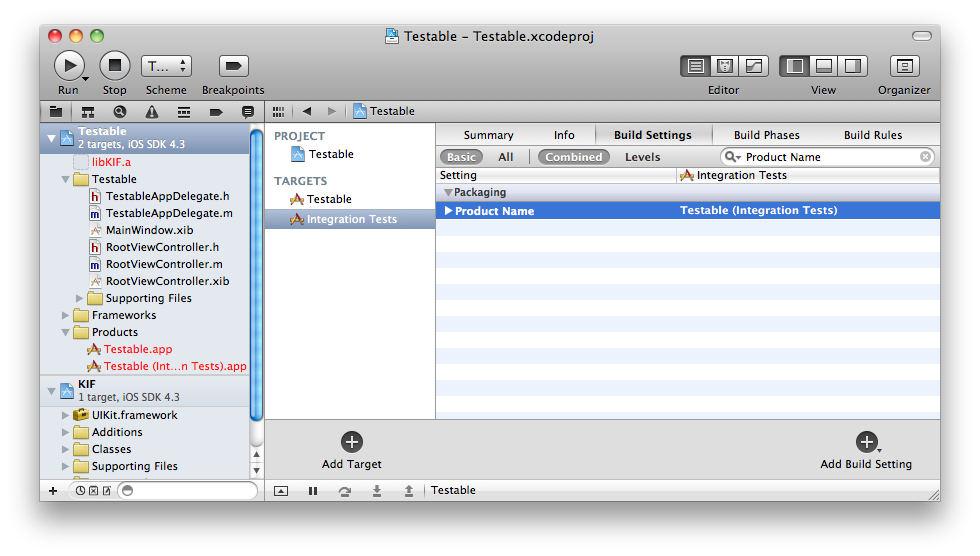This screenshot has width=980, height=556.
Task: Open RootViewController.m
Action: click(164, 264)
